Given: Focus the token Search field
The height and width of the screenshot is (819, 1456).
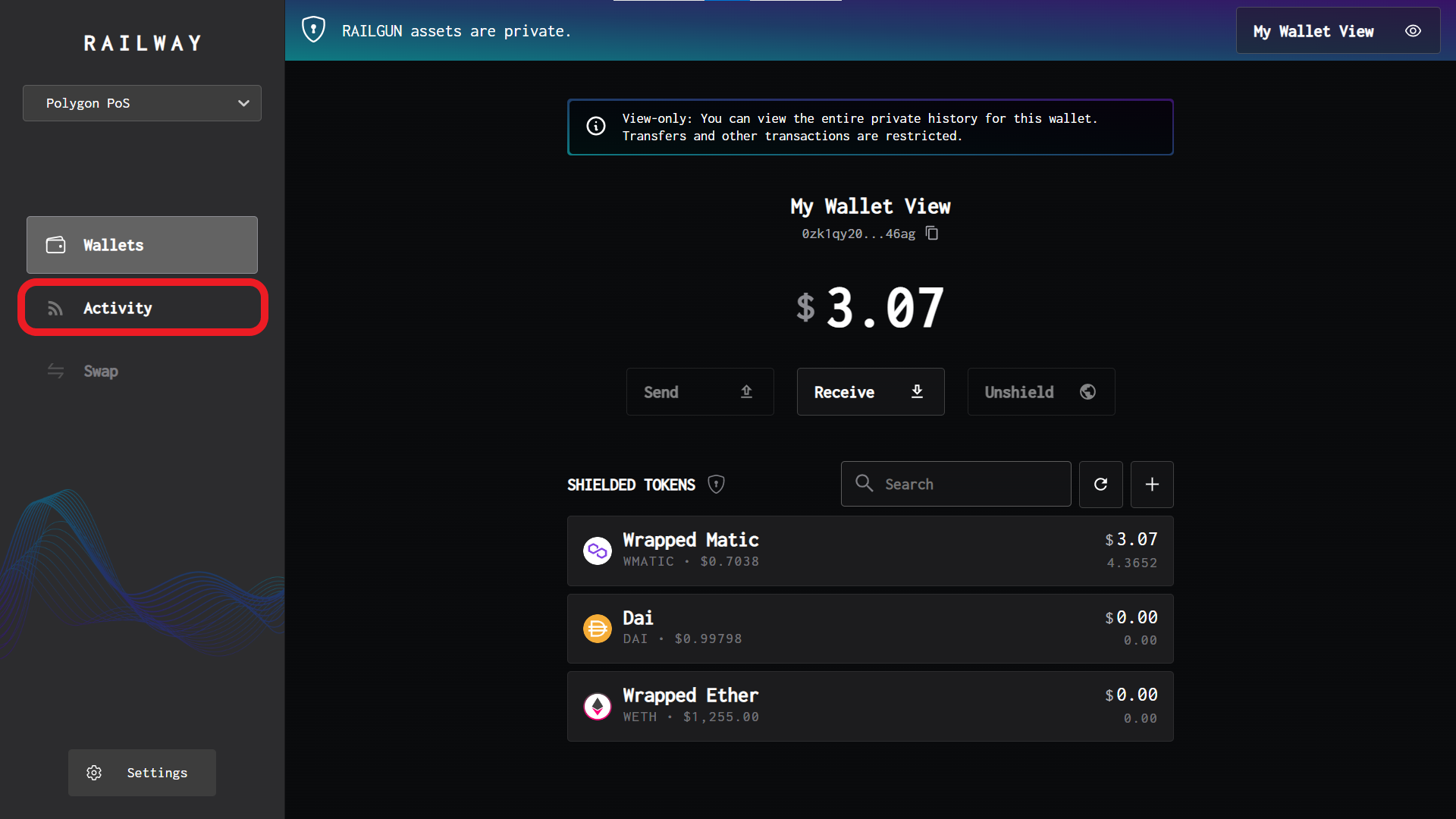Looking at the screenshot, I should (x=955, y=484).
